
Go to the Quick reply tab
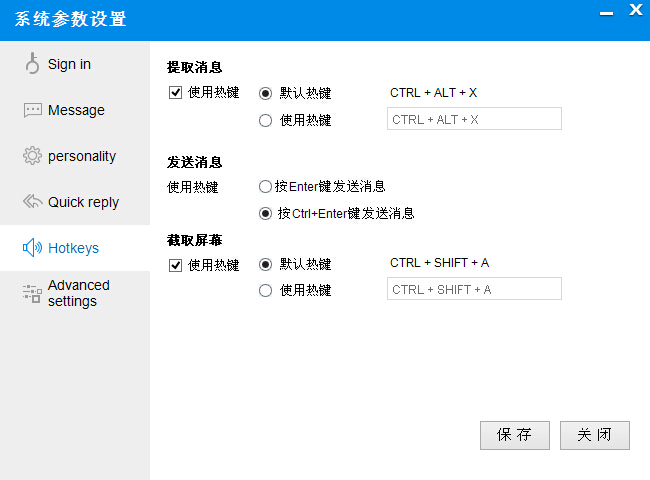[75, 202]
